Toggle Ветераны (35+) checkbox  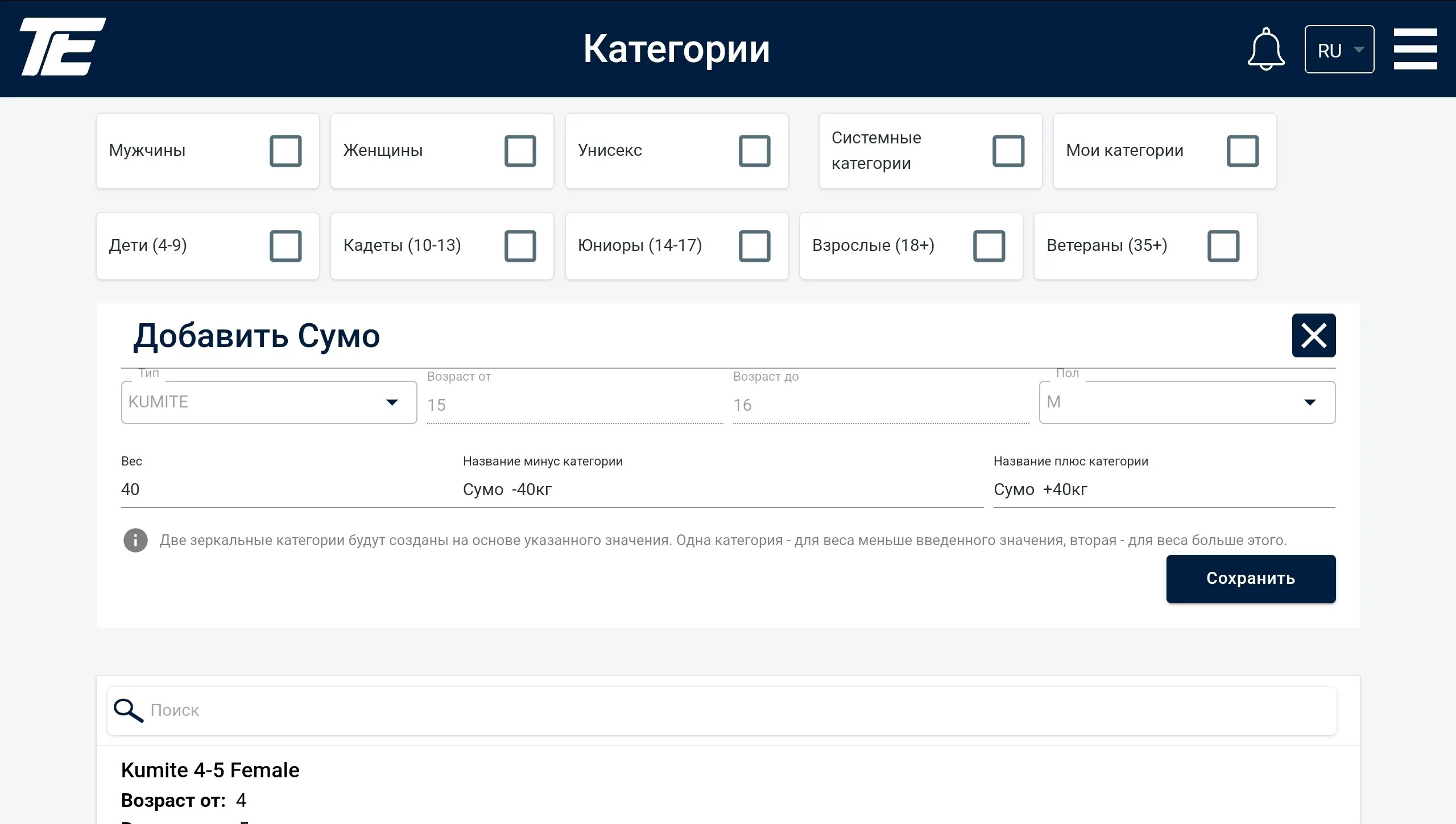(x=1223, y=246)
